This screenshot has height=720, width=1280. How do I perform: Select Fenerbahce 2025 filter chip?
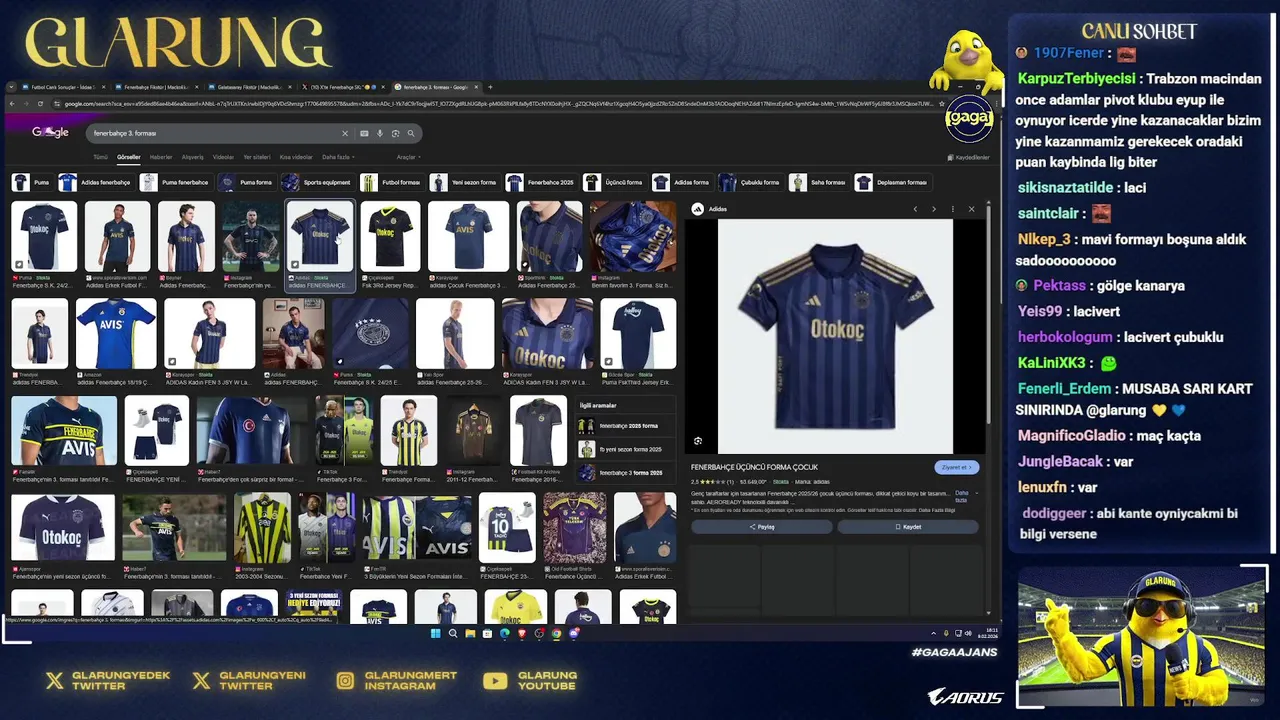pyautogui.click(x=541, y=182)
